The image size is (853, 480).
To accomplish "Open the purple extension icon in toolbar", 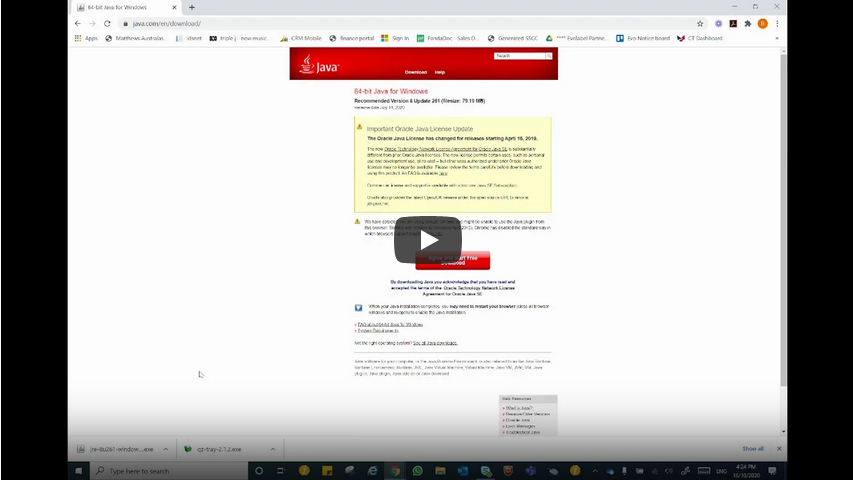I will click(719, 23).
